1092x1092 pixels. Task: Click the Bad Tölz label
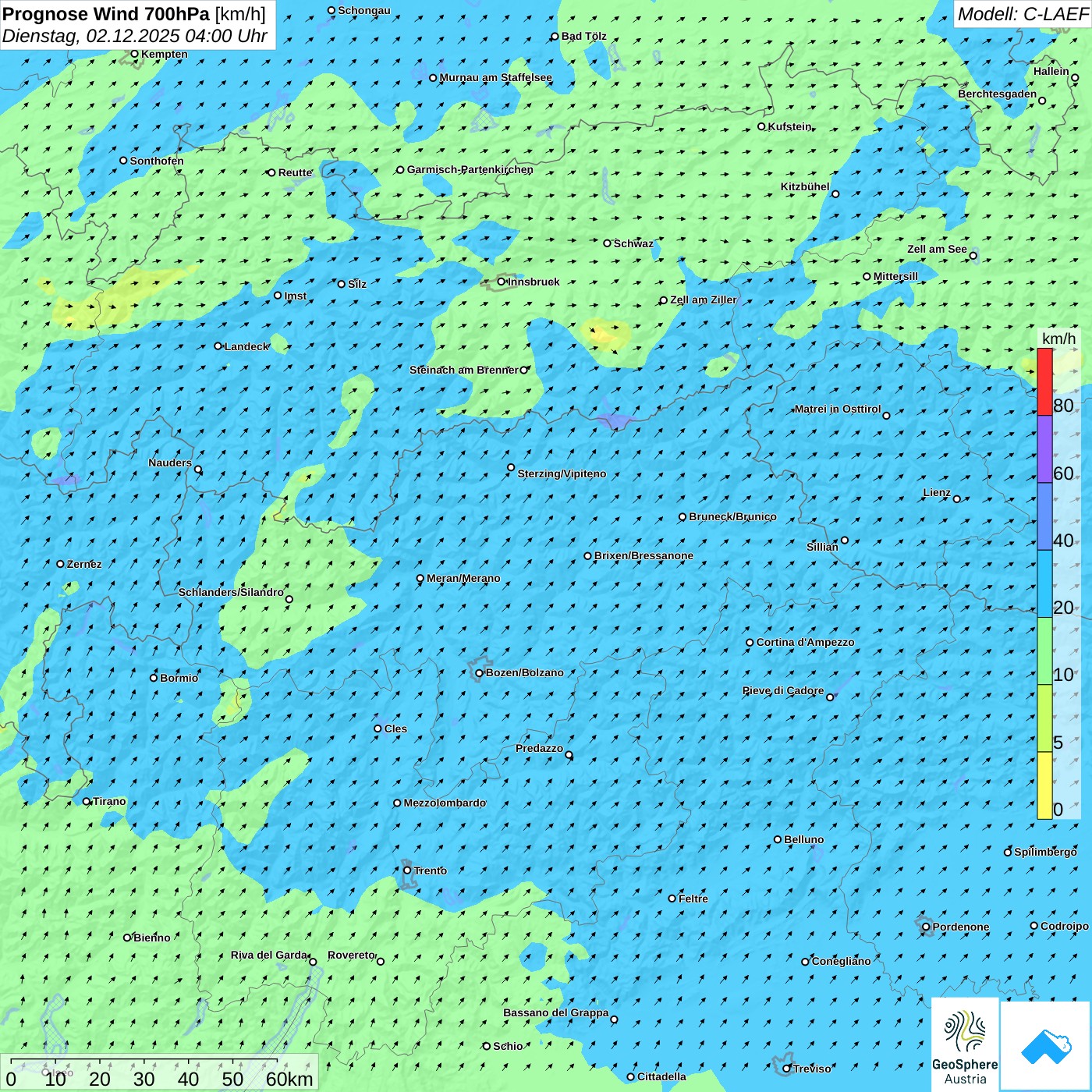[584, 36]
